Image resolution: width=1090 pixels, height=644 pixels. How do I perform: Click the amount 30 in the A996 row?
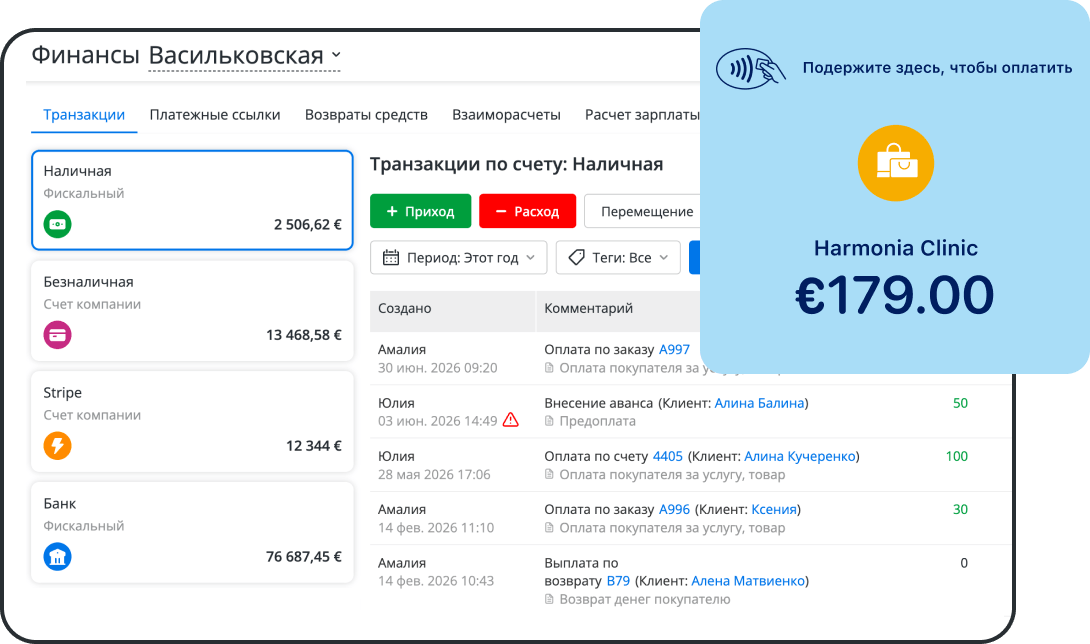coord(960,509)
